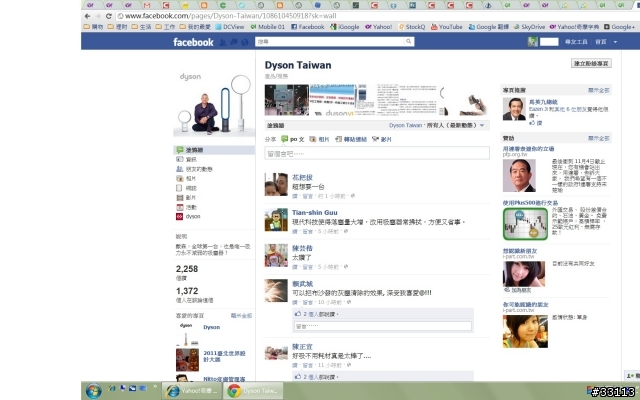The height and width of the screenshot is (400, 640).
Task: Open the chat bar at bottom right corner
Action: point(632,376)
